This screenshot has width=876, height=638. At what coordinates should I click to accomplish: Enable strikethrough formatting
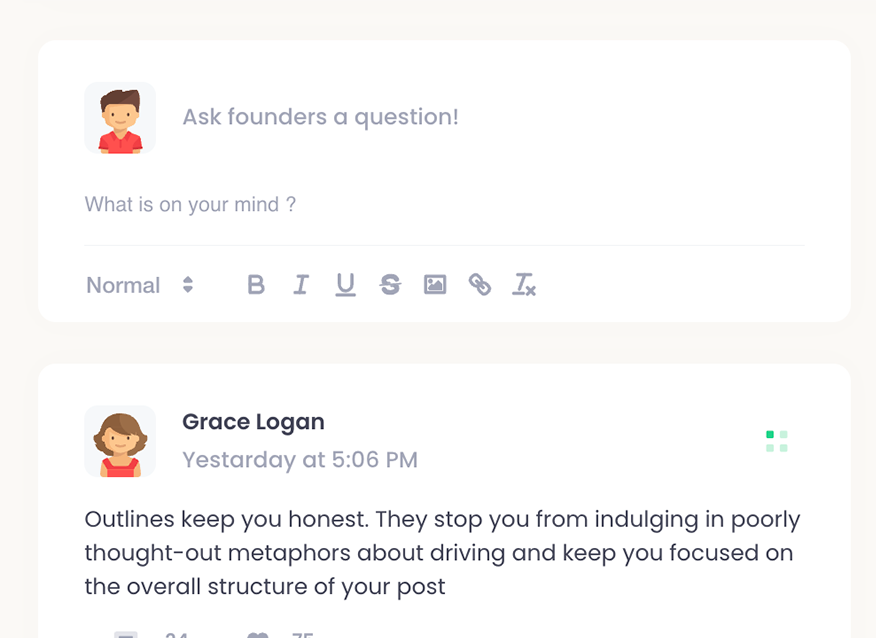click(390, 285)
